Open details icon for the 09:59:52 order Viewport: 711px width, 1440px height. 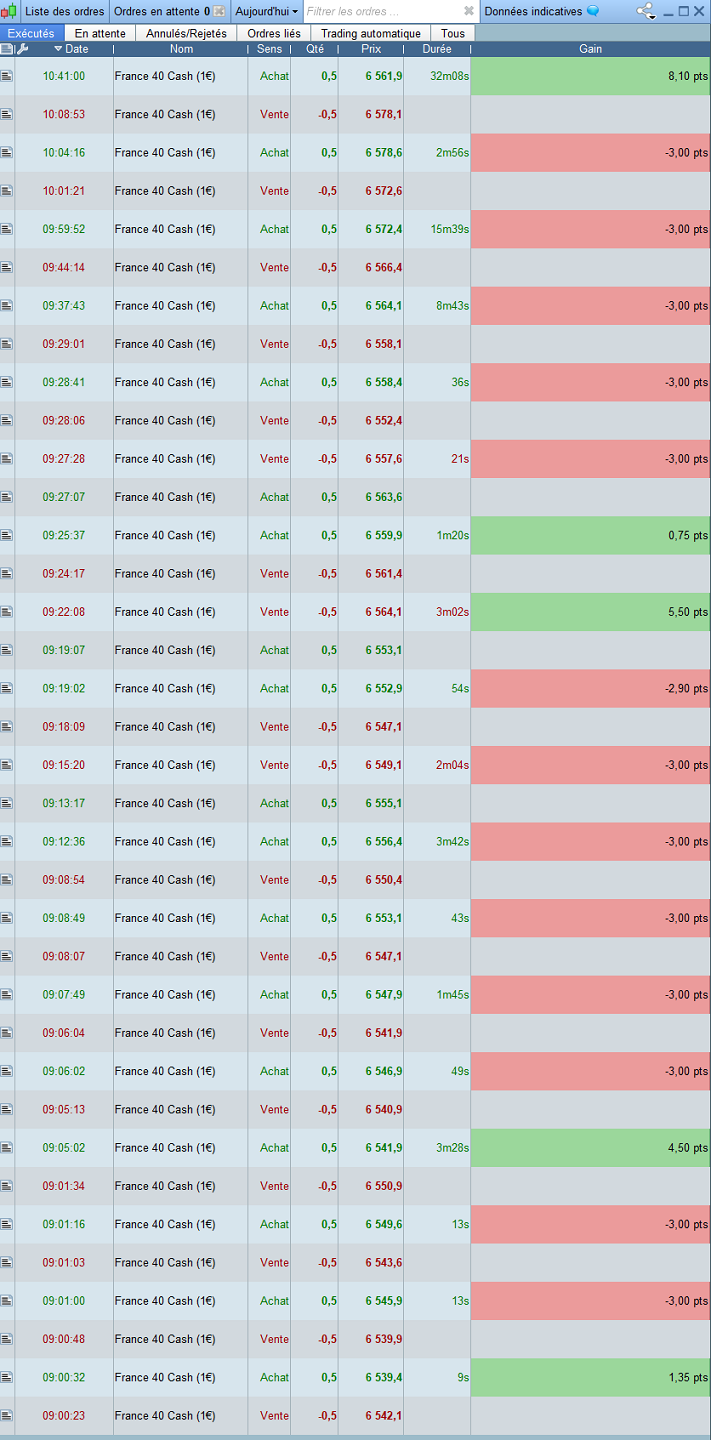click(x=7, y=229)
